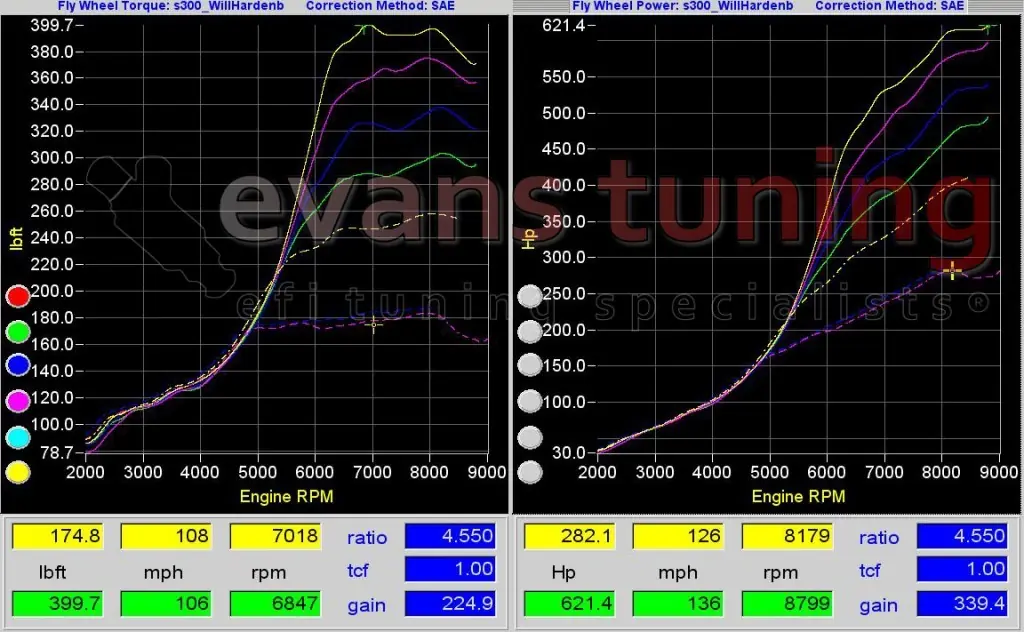Click the Engine RPM label under power graph
The height and width of the screenshot is (632, 1024).
tap(798, 497)
